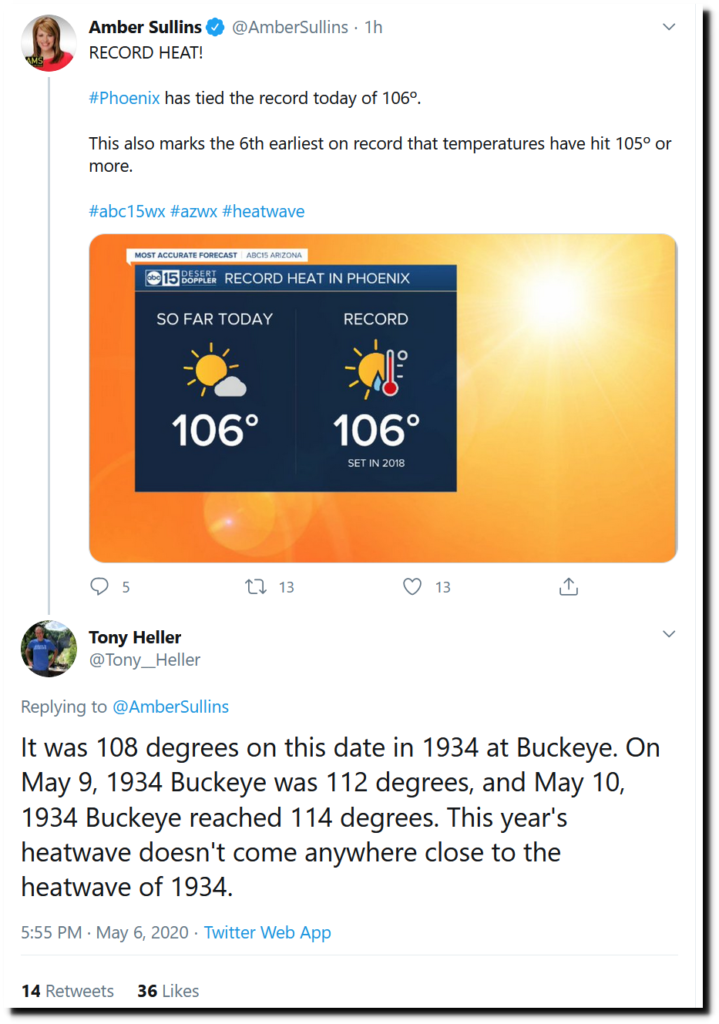Click the retweet arrows icon

[256, 587]
